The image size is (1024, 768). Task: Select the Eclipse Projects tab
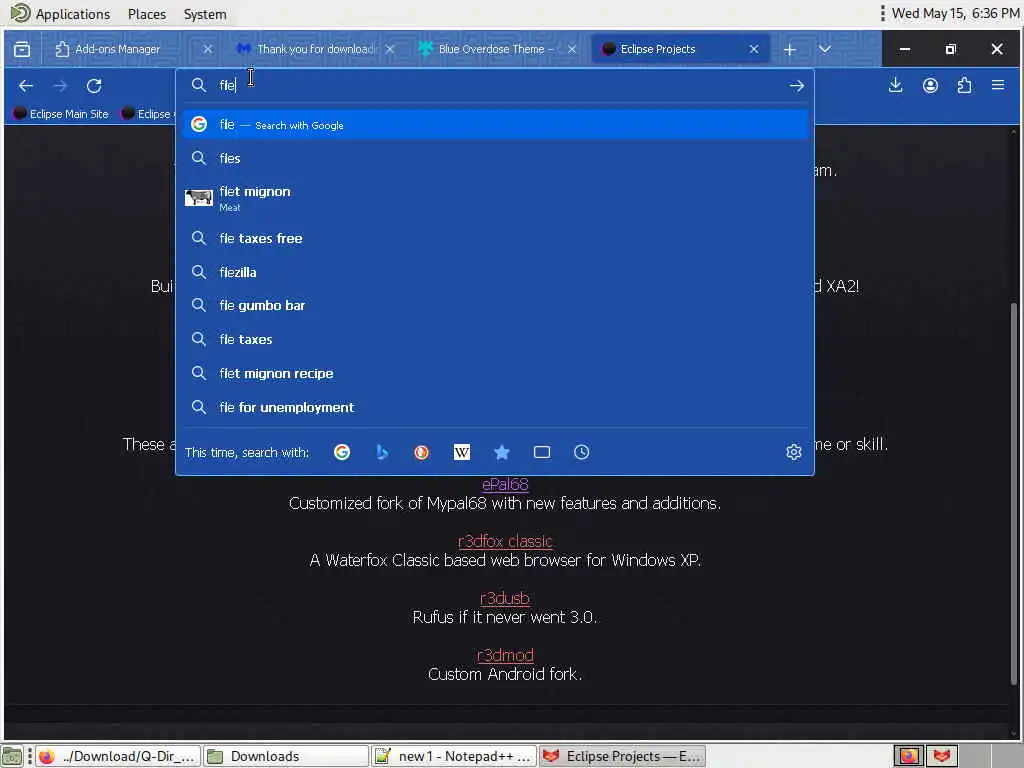(680, 49)
